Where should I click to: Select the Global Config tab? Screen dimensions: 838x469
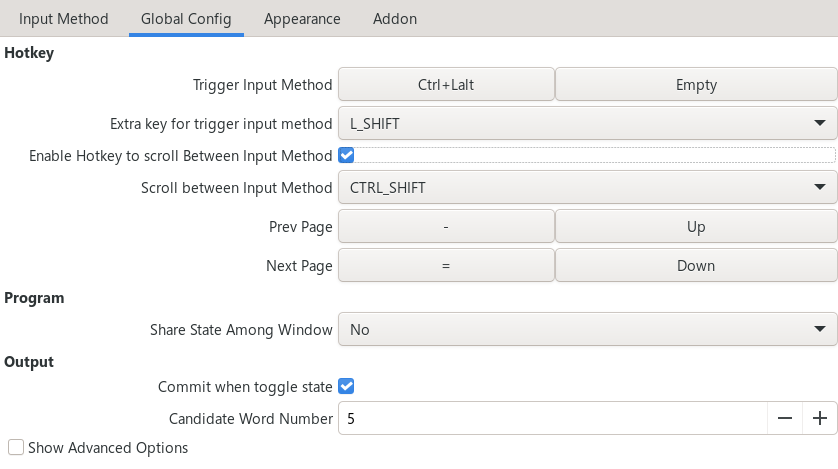pos(186,19)
